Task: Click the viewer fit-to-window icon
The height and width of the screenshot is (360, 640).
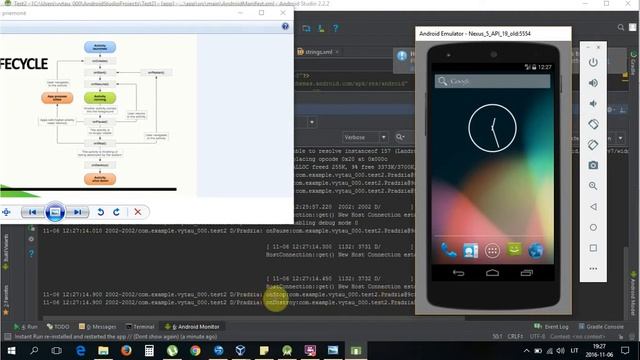Action: click(6, 212)
